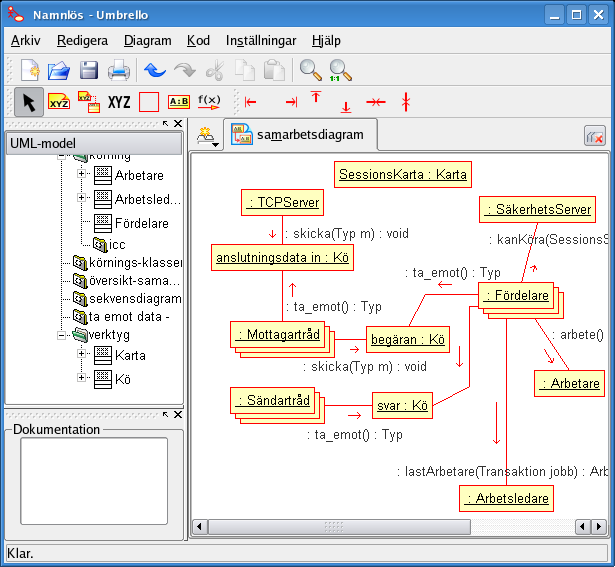The height and width of the screenshot is (567, 615).
Task: Select the anslutningsdata in : Kö object
Action: coord(282,258)
